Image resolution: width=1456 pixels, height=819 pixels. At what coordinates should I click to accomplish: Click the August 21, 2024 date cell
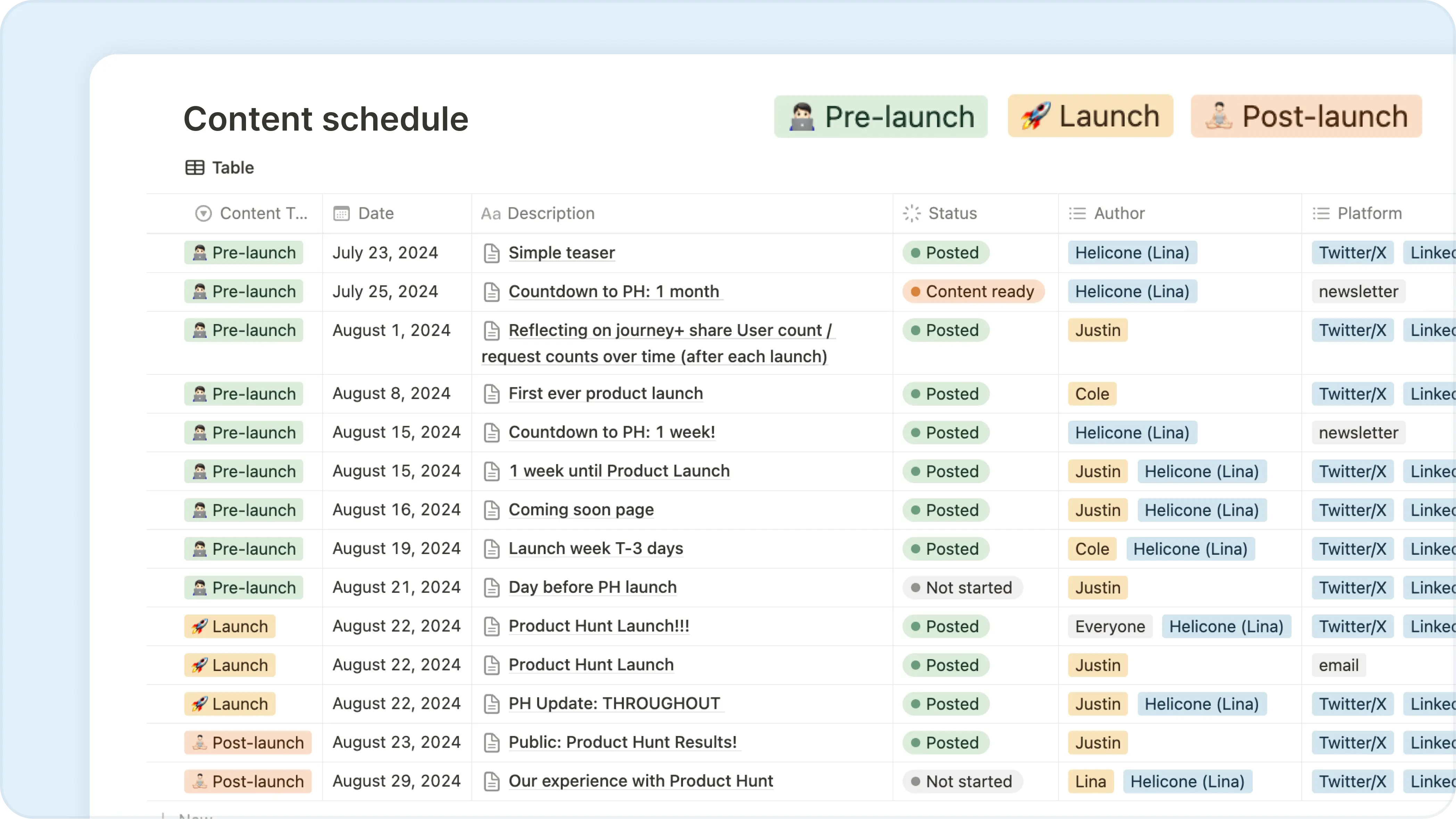click(397, 587)
